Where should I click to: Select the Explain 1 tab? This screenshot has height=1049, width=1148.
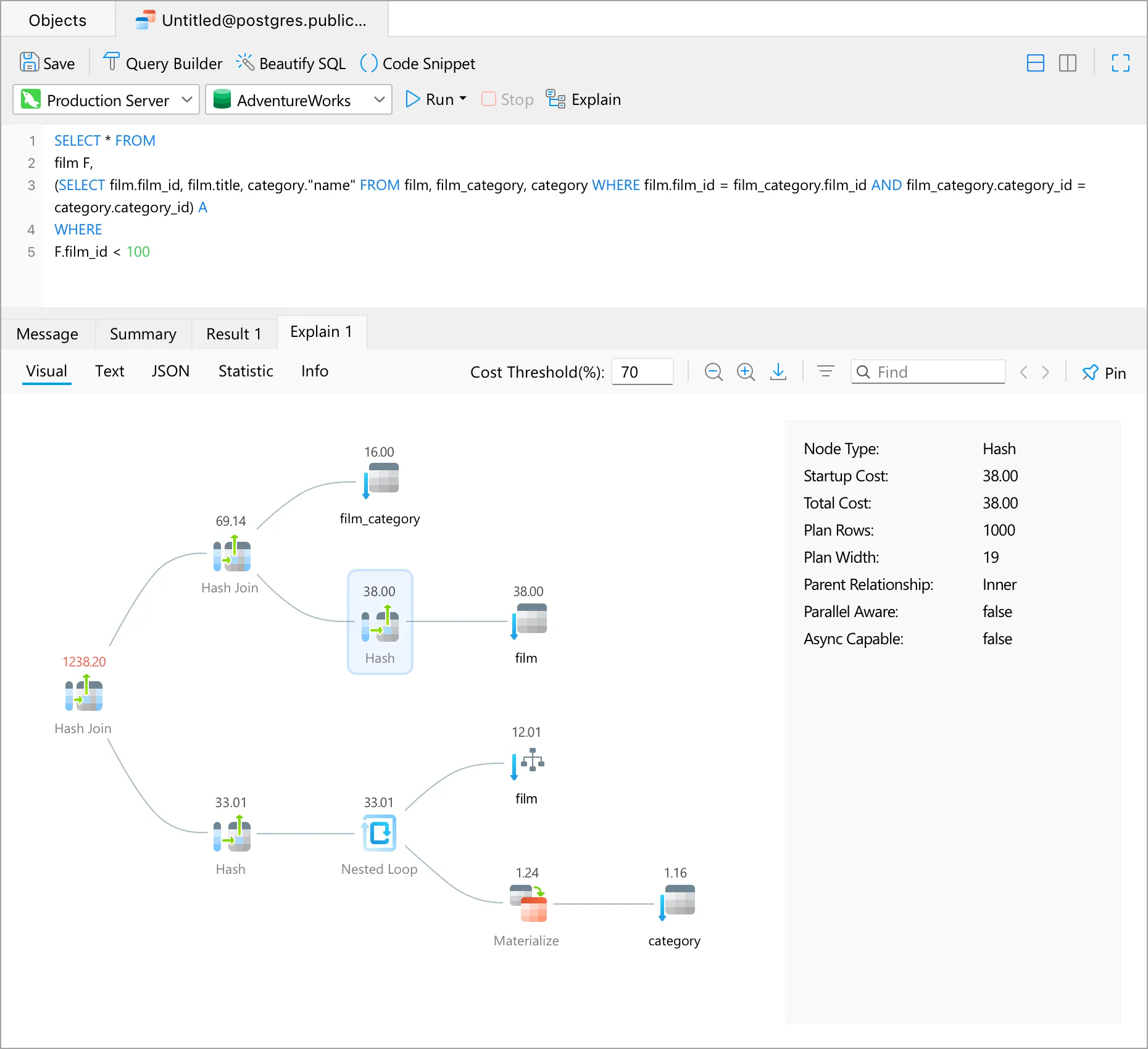pos(322,332)
